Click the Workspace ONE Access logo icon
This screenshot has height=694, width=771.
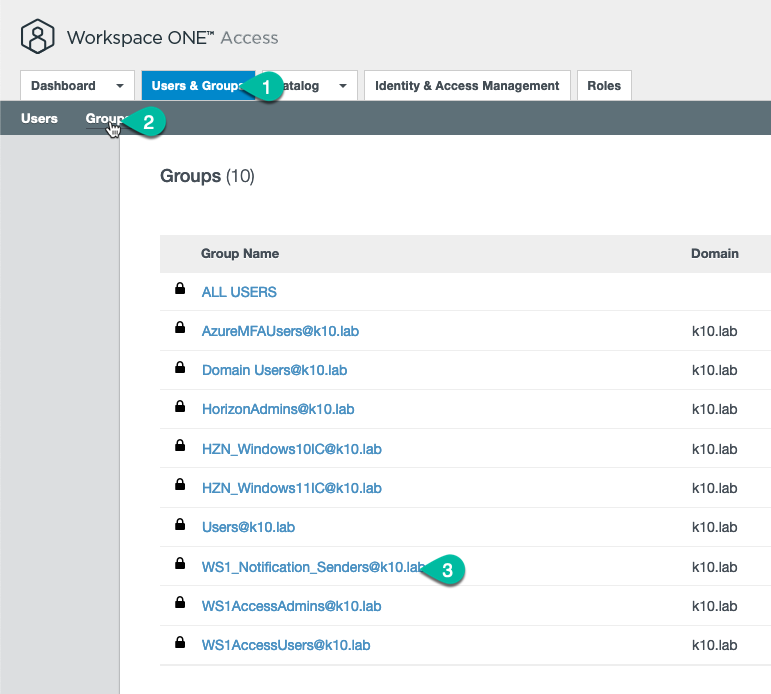(37, 36)
